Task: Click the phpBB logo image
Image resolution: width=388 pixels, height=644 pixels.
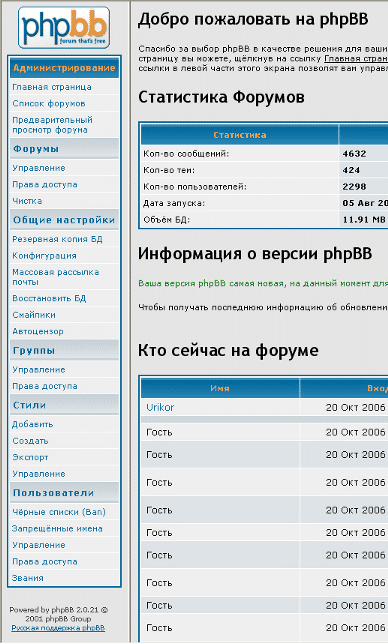Action: coord(64,28)
